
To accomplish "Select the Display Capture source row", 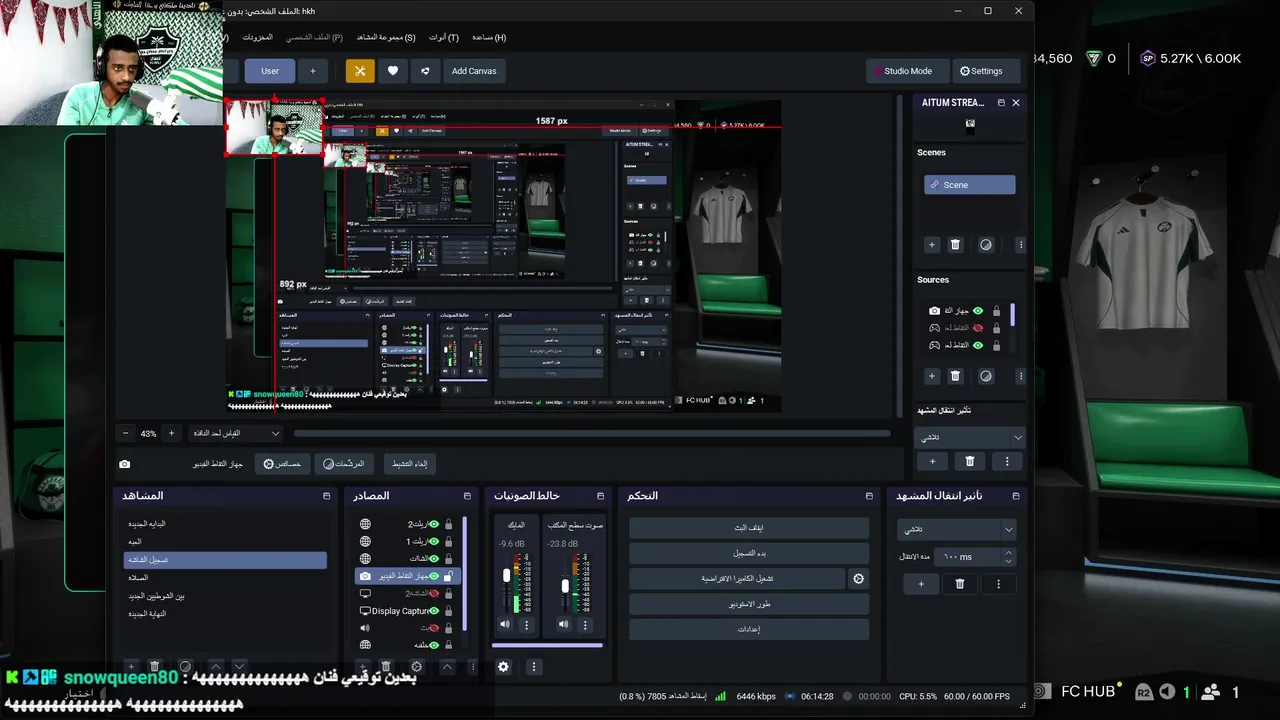I will coord(408,611).
